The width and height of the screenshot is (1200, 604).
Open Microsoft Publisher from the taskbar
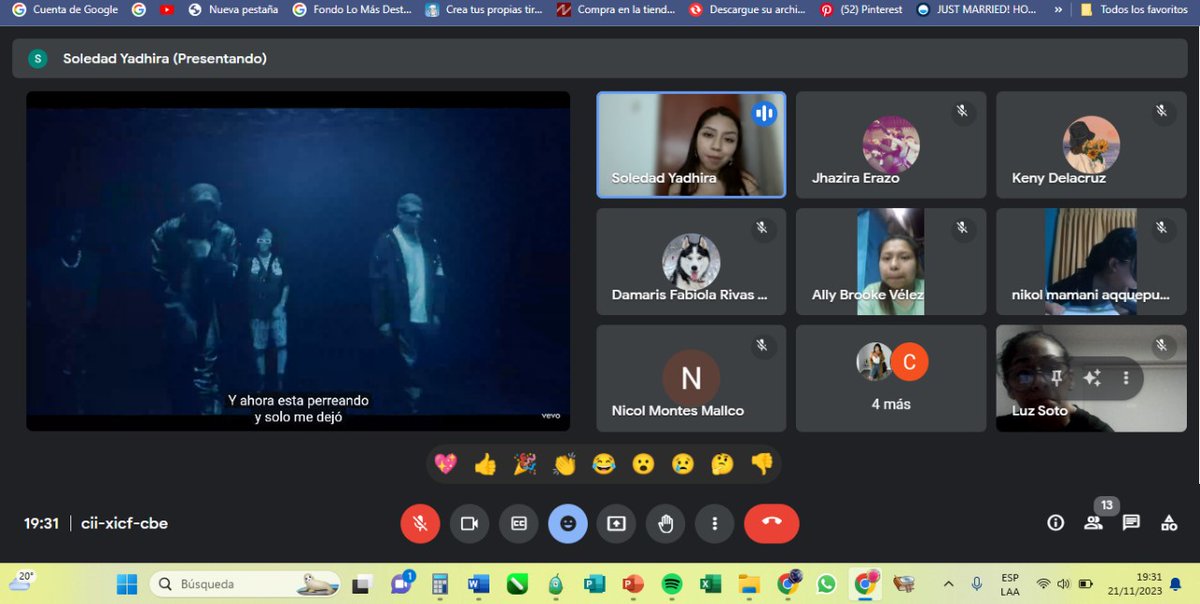click(594, 583)
